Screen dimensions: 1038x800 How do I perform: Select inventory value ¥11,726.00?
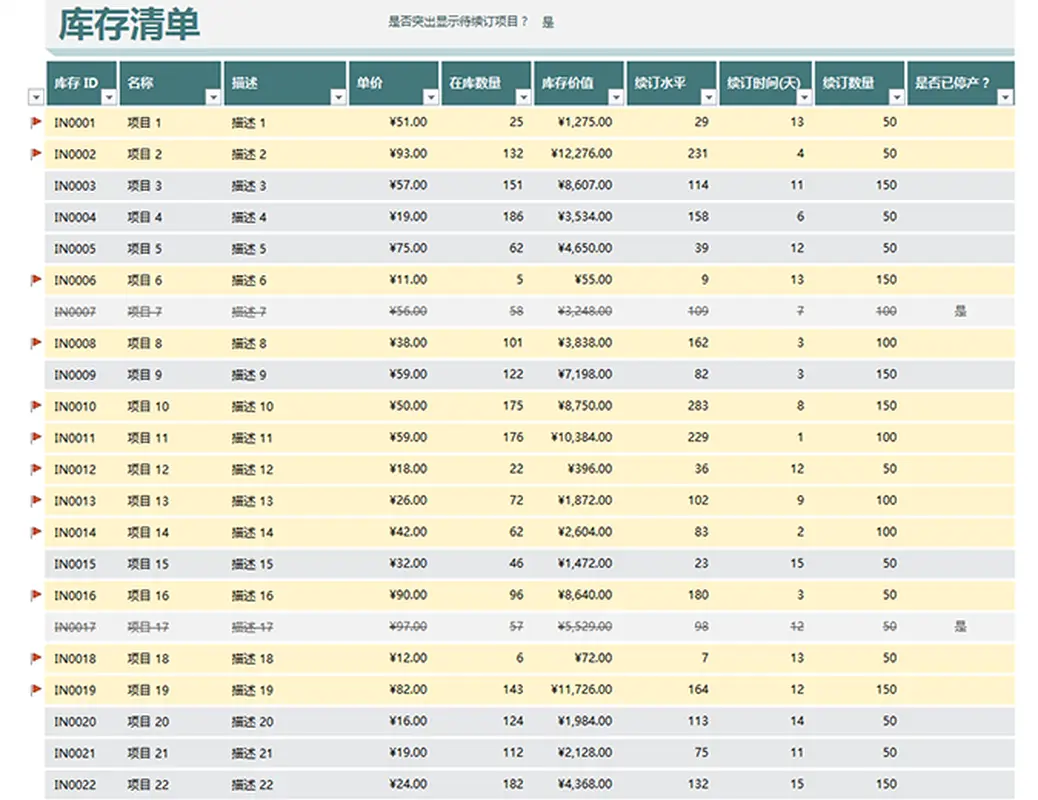click(x=581, y=689)
